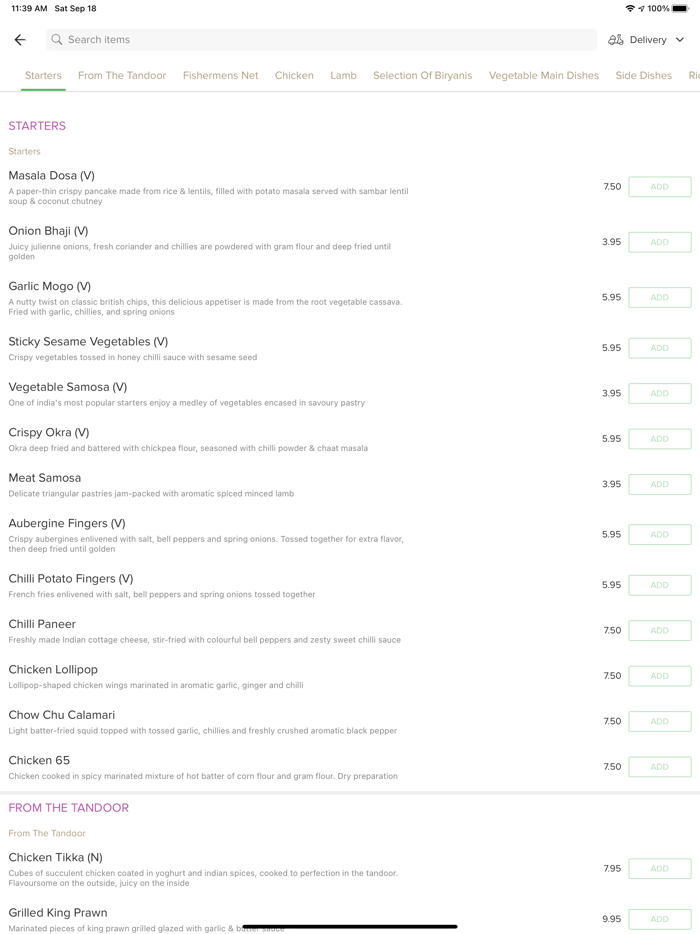Go to the Vegetable Main Dishes tab

coord(543,75)
